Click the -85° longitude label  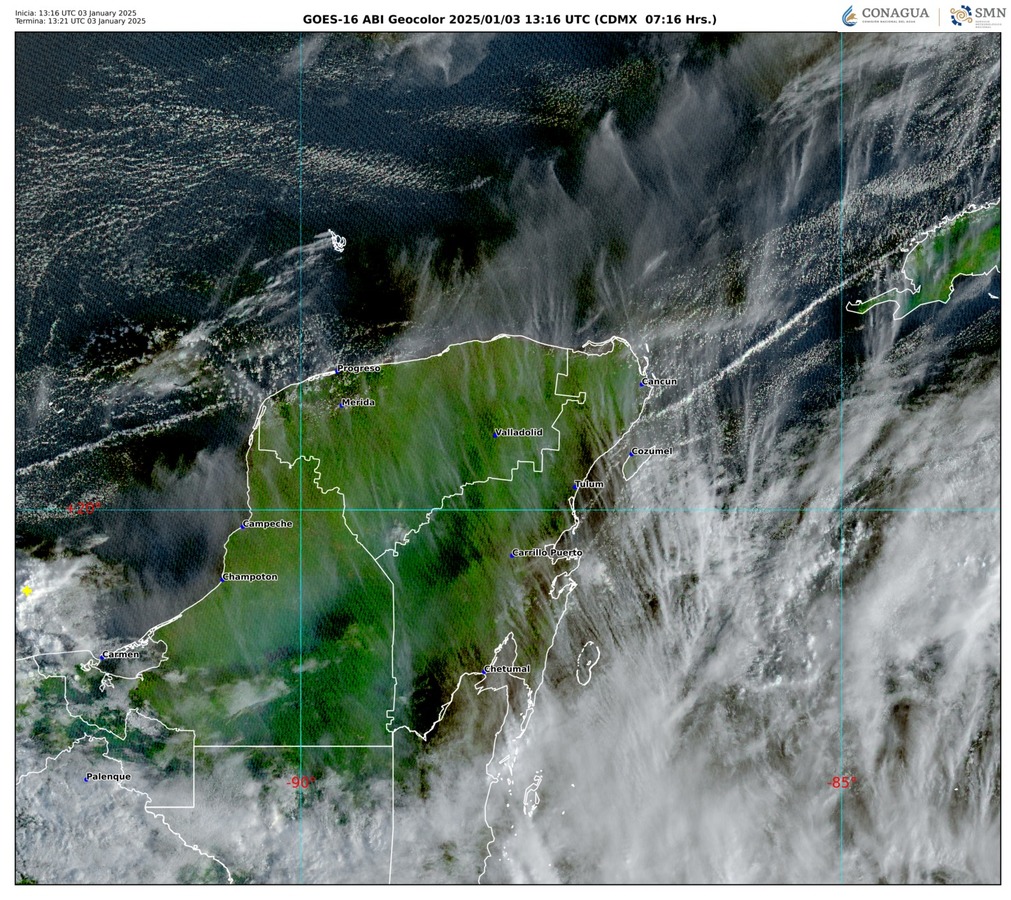[x=840, y=782]
